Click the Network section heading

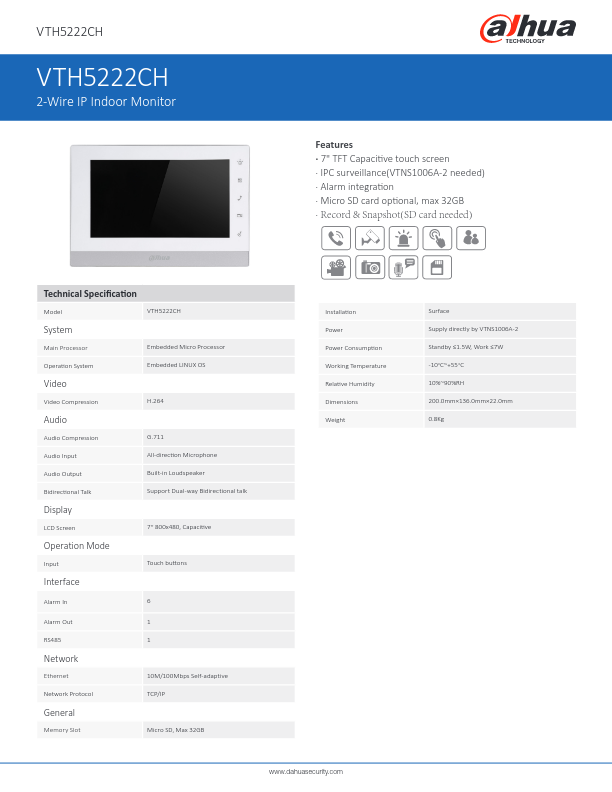[x=60, y=659]
